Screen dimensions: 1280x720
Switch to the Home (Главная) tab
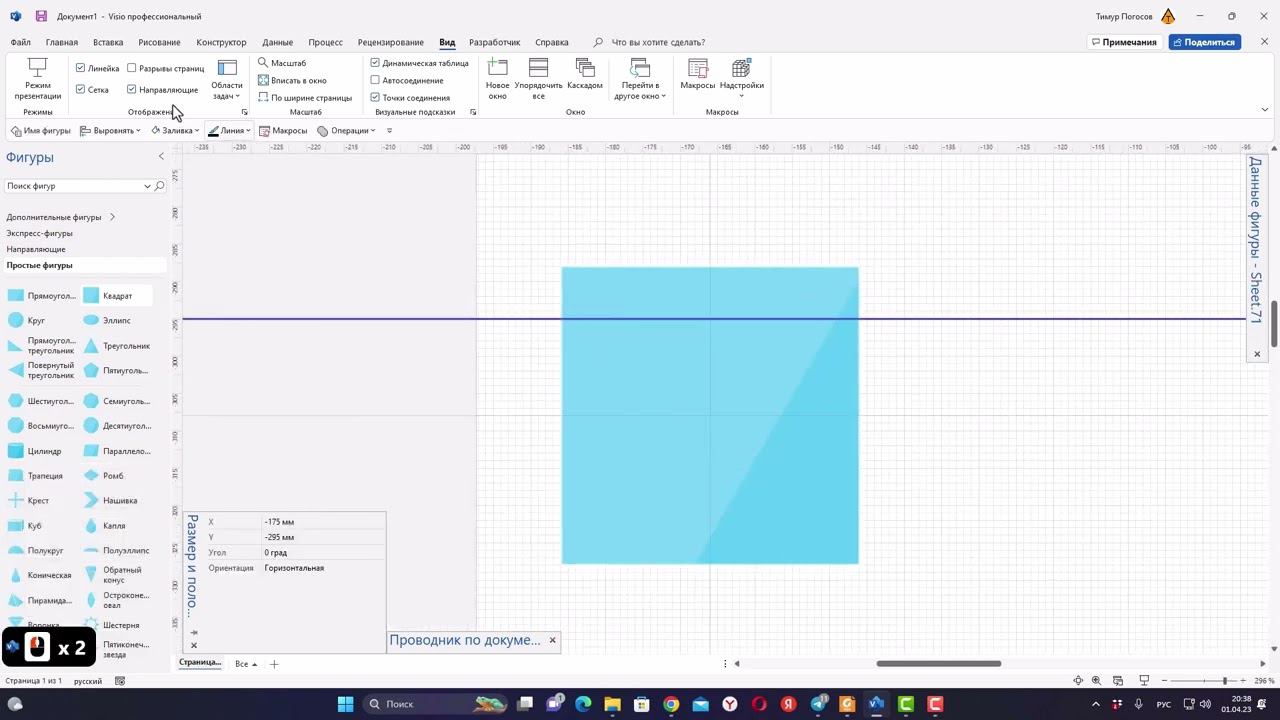[61, 42]
